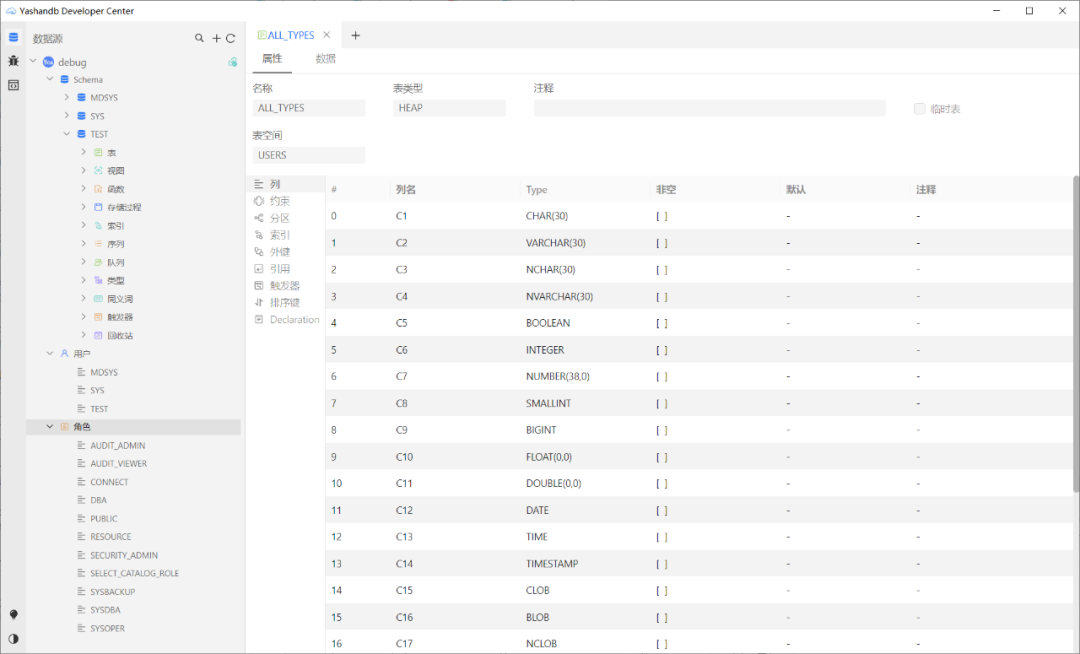
Task: Open the data source sidebar icon
Action: pos(13,37)
